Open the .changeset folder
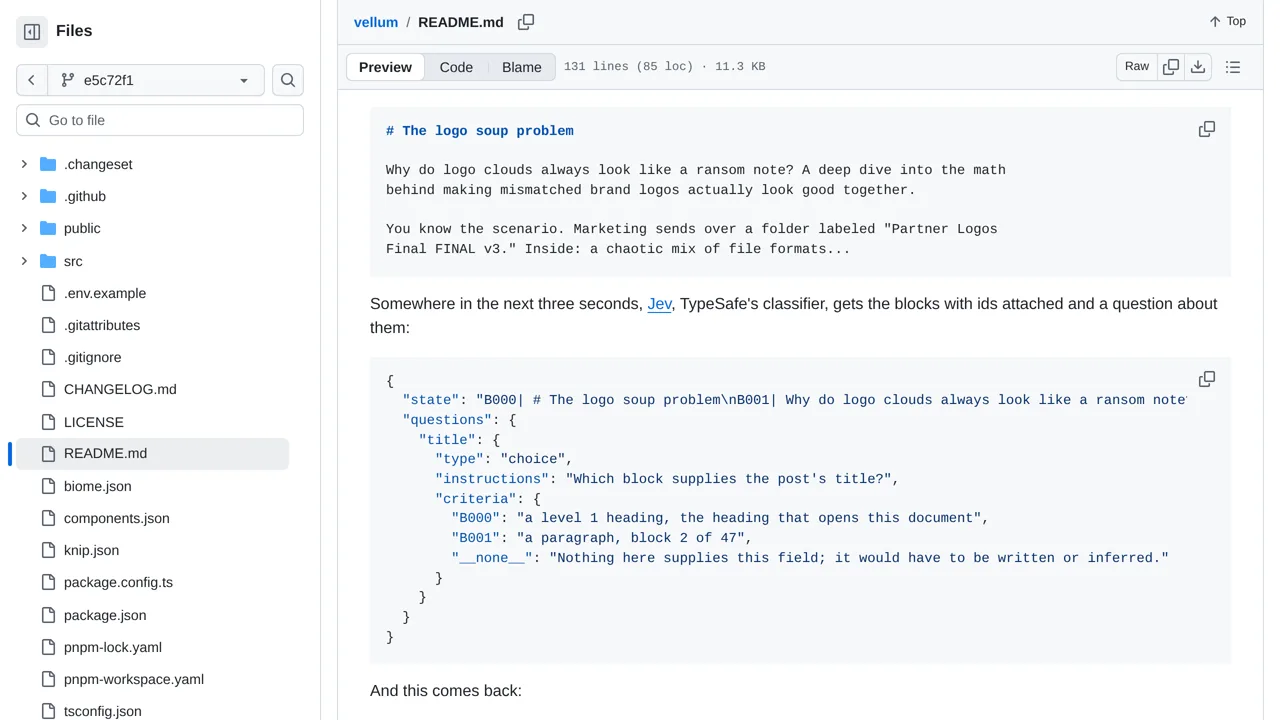Image resolution: width=1280 pixels, height=720 pixels. pos(98,164)
